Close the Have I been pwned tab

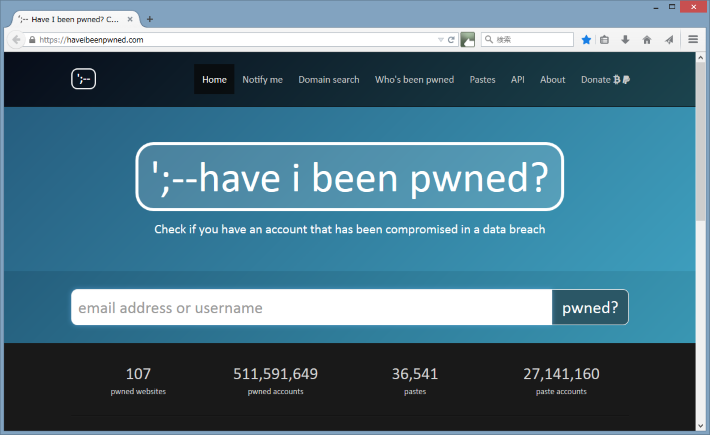click(130, 19)
